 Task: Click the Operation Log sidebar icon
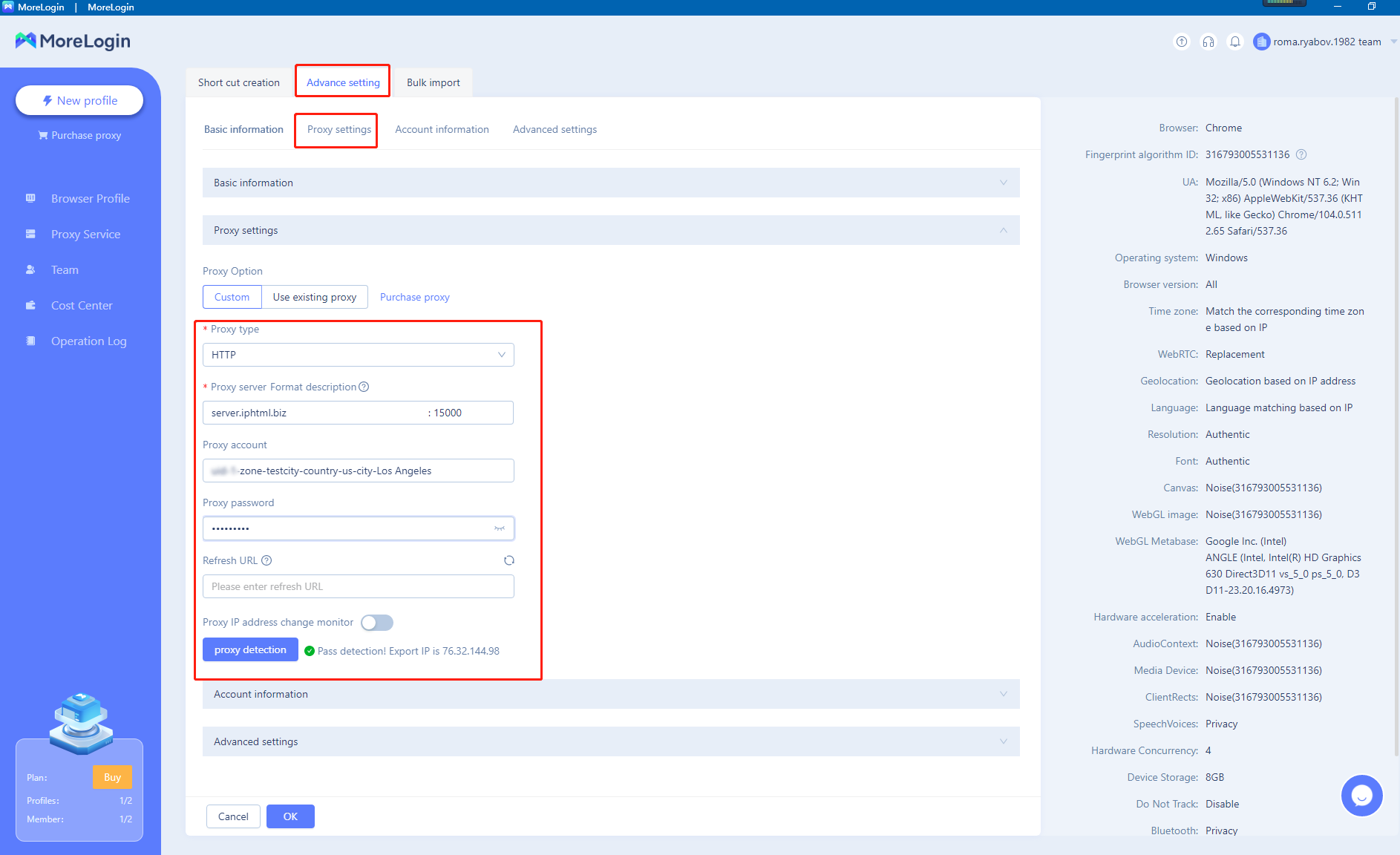tap(30, 341)
